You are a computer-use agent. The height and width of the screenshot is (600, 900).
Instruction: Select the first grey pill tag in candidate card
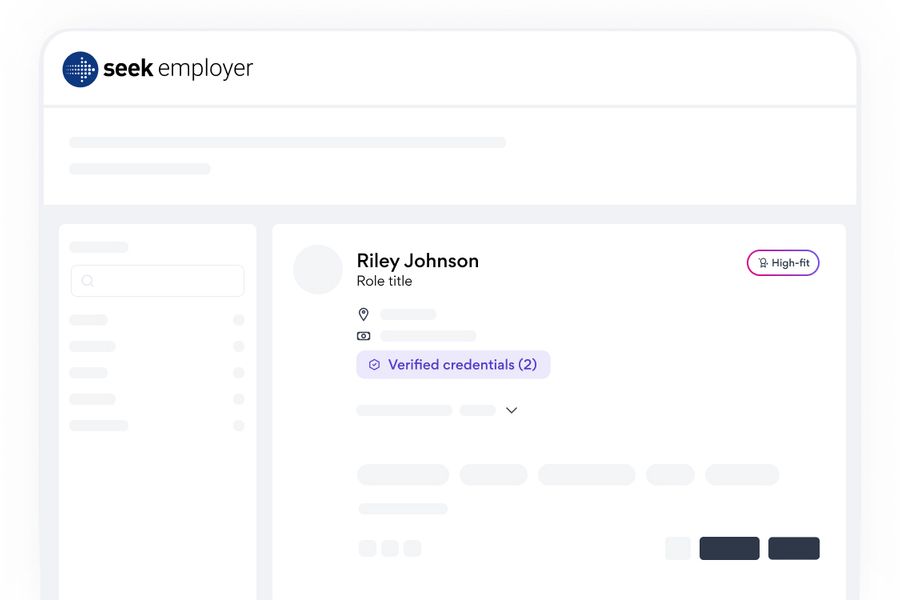403,475
